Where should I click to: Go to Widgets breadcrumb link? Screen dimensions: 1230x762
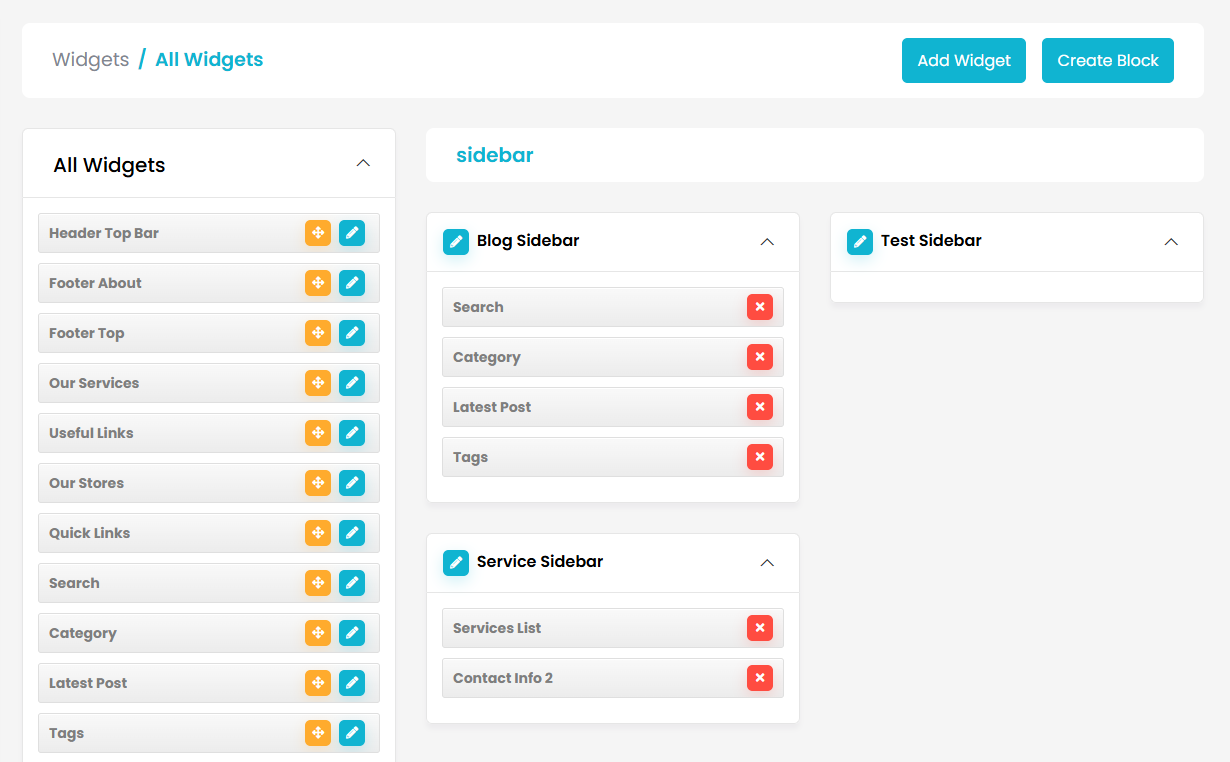(90, 60)
